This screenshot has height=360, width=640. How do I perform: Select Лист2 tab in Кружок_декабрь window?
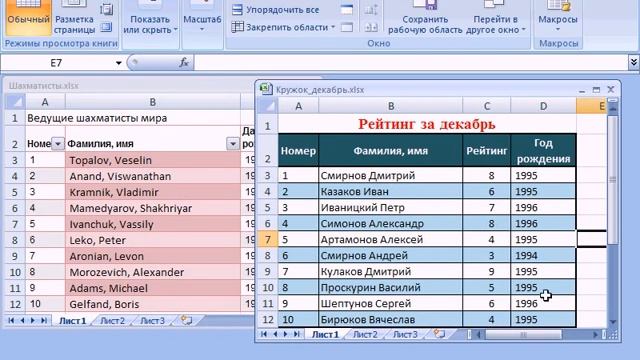pos(365,335)
